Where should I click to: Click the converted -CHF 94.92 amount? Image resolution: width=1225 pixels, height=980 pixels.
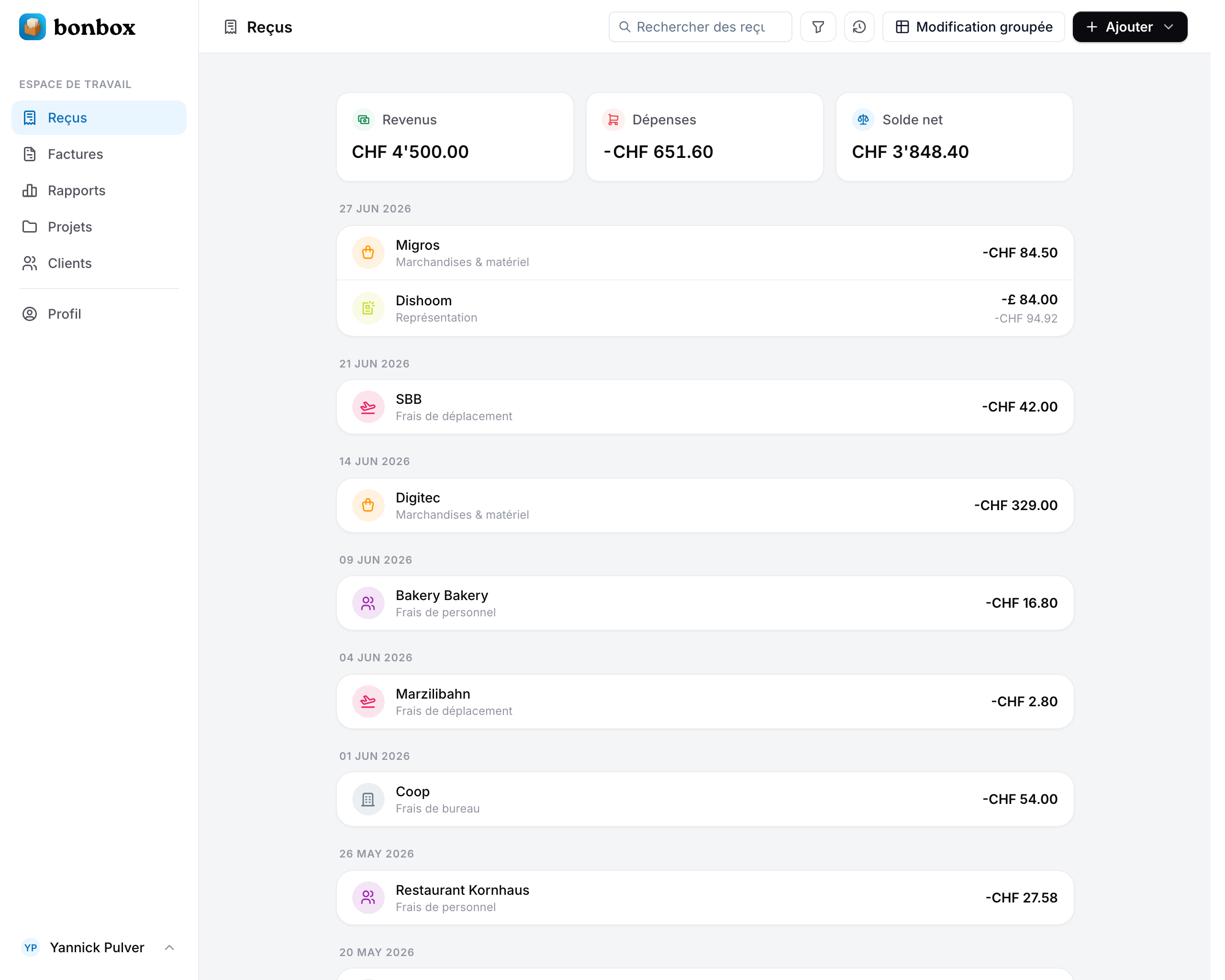1025,318
